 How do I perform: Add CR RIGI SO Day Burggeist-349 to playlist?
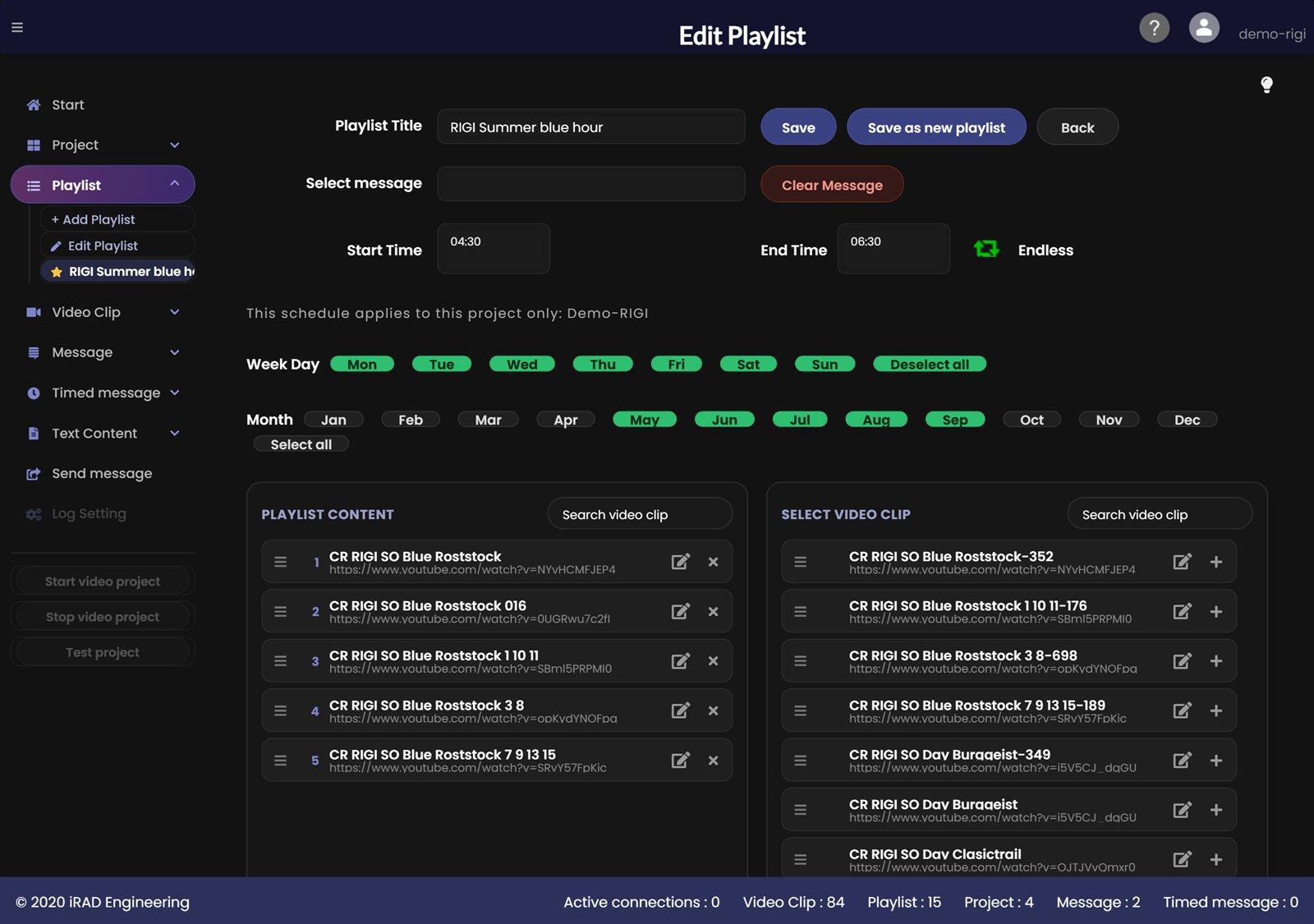[1216, 761]
